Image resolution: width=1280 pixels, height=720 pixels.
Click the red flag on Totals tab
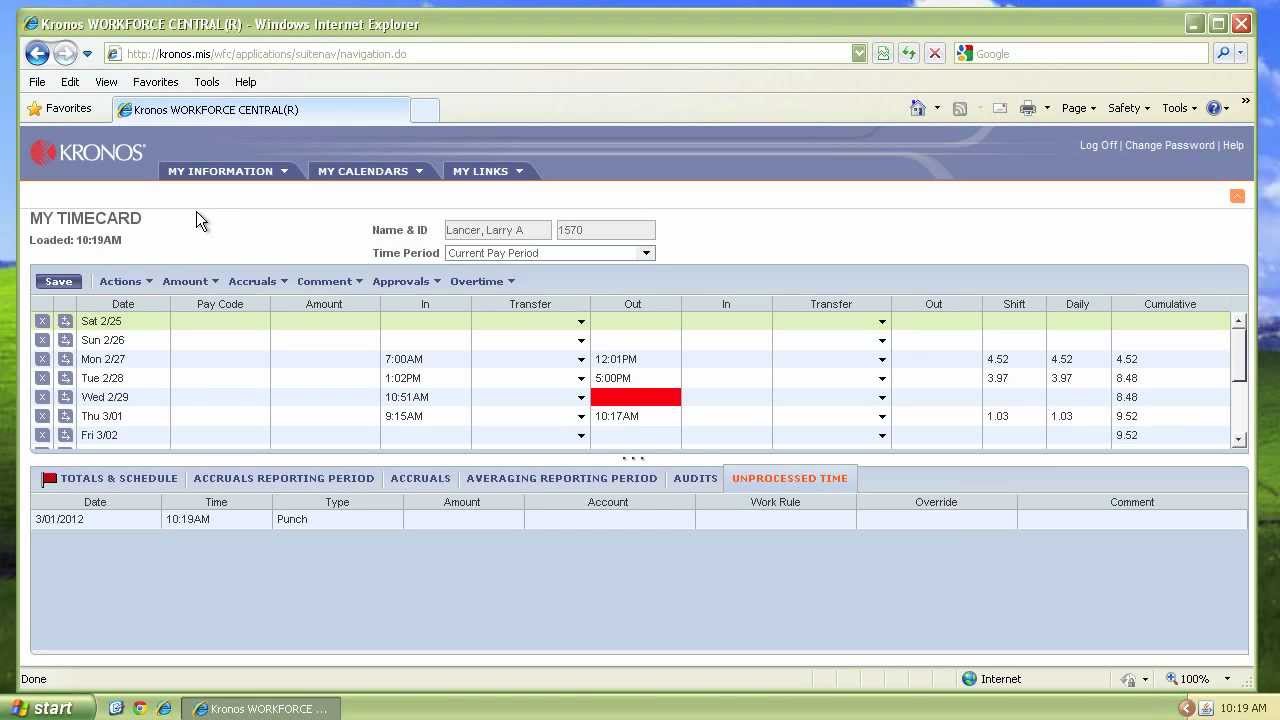(49, 479)
